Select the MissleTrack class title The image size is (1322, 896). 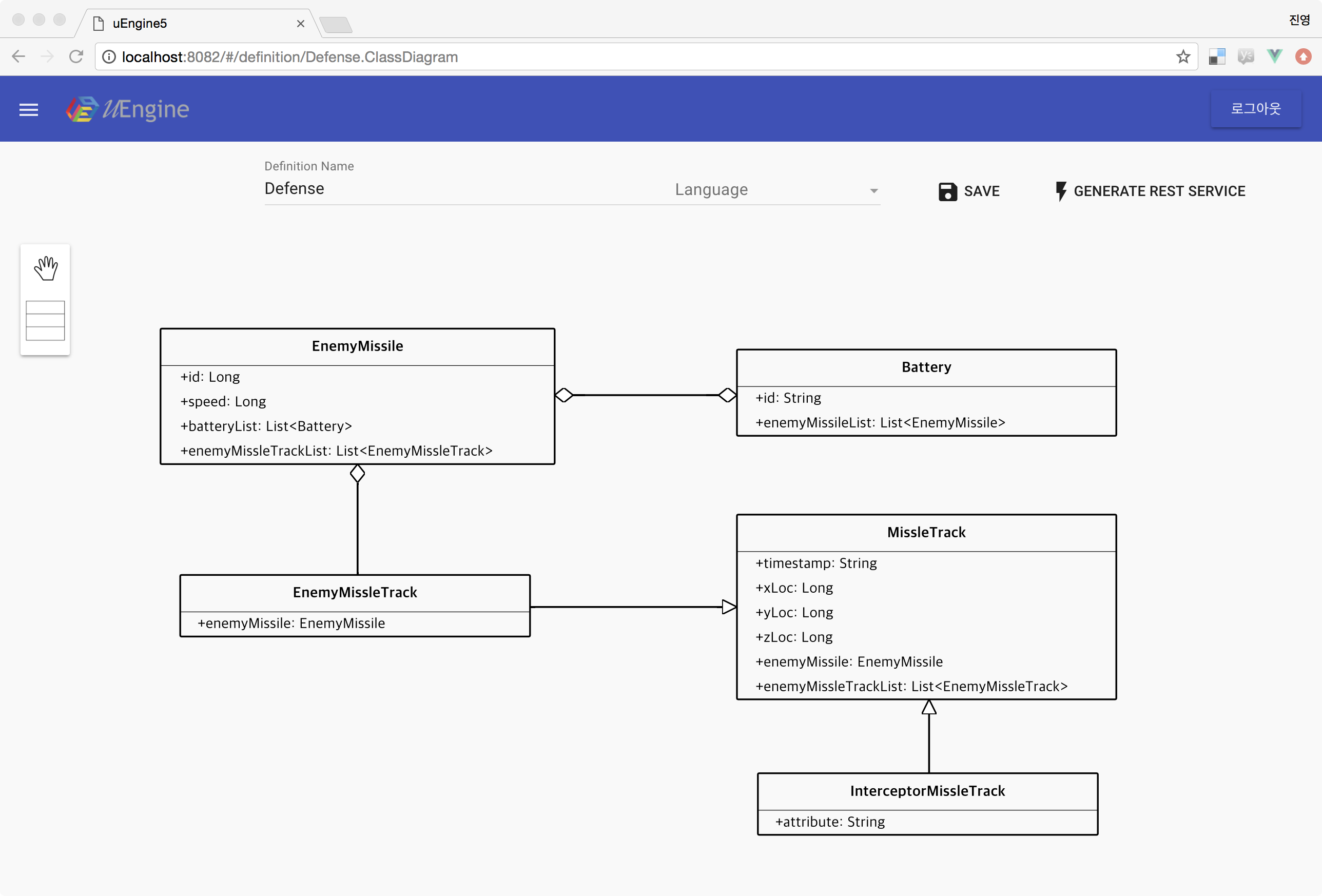click(926, 533)
